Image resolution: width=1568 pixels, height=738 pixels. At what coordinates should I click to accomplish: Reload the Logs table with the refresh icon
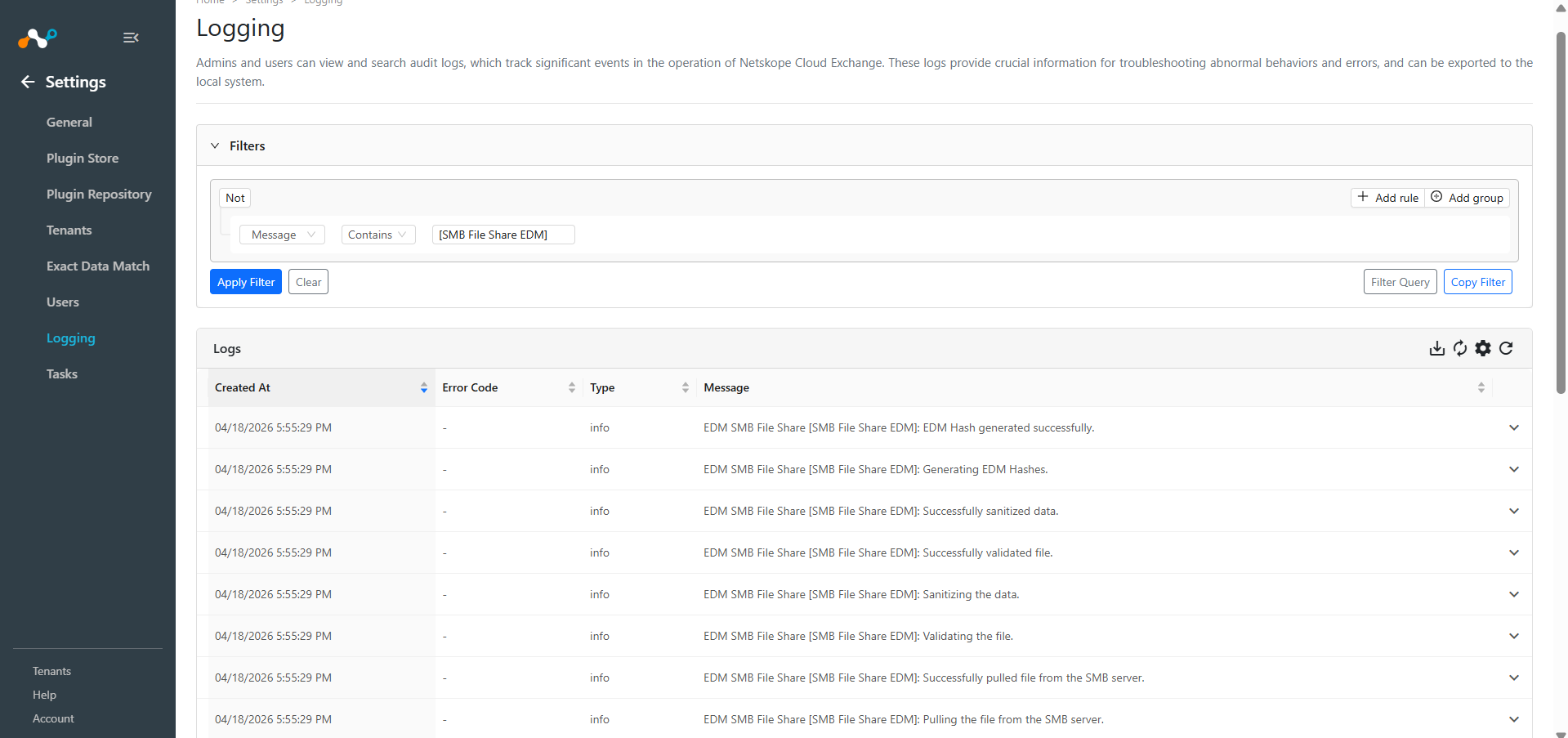[1506, 349]
